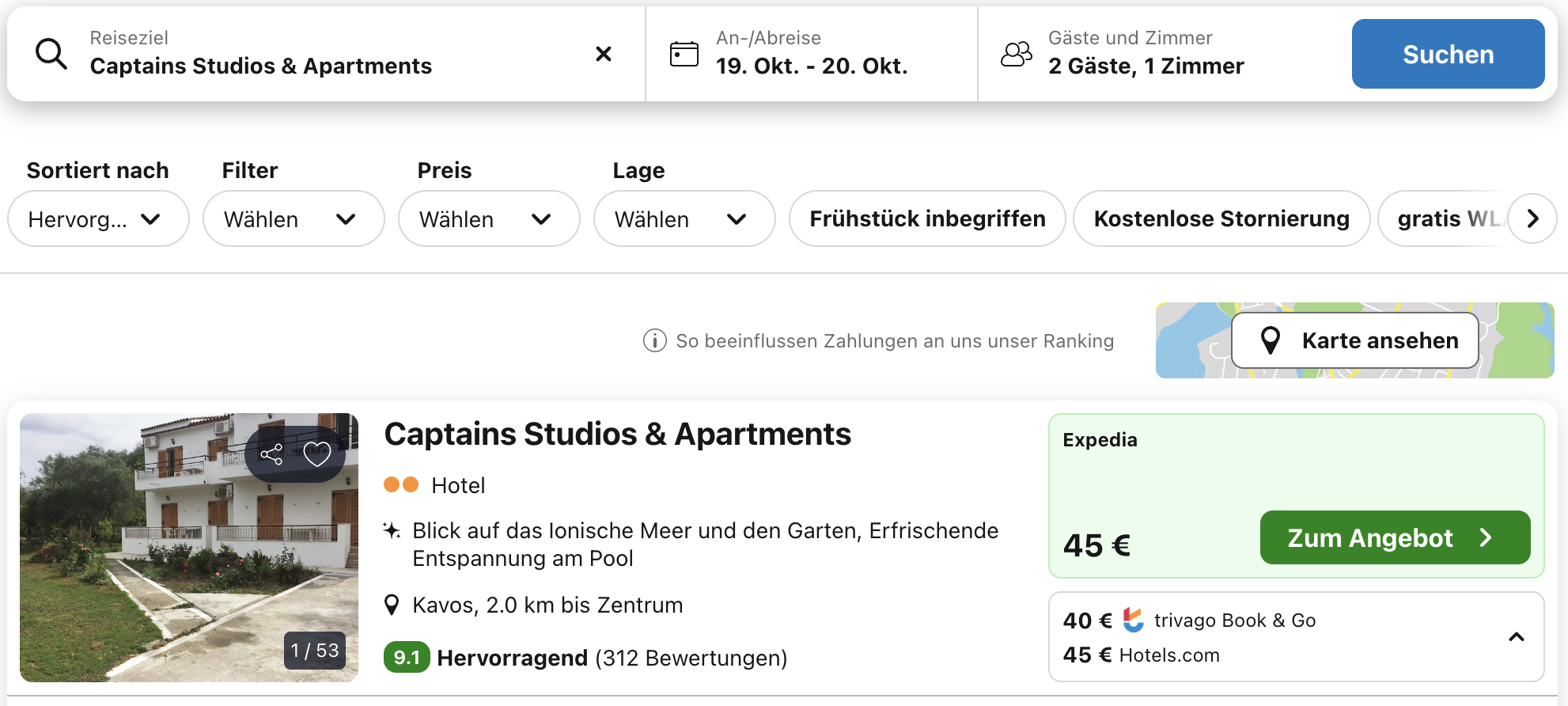Edit the Reiseziel destination field
The height and width of the screenshot is (706, 1568).
click(x=326, y=54)
